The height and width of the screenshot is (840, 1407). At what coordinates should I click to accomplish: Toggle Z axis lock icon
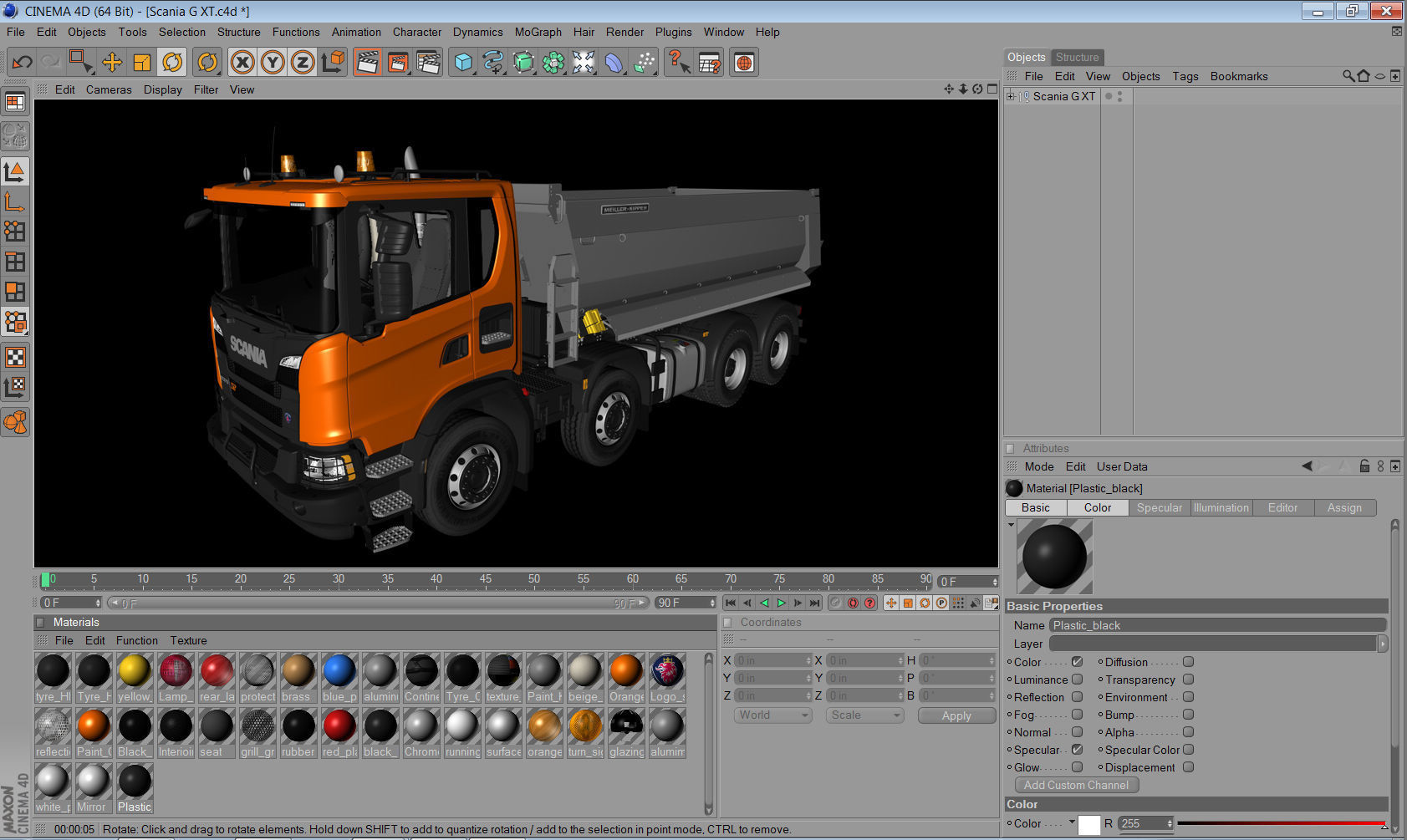click(x=303, y=62)
